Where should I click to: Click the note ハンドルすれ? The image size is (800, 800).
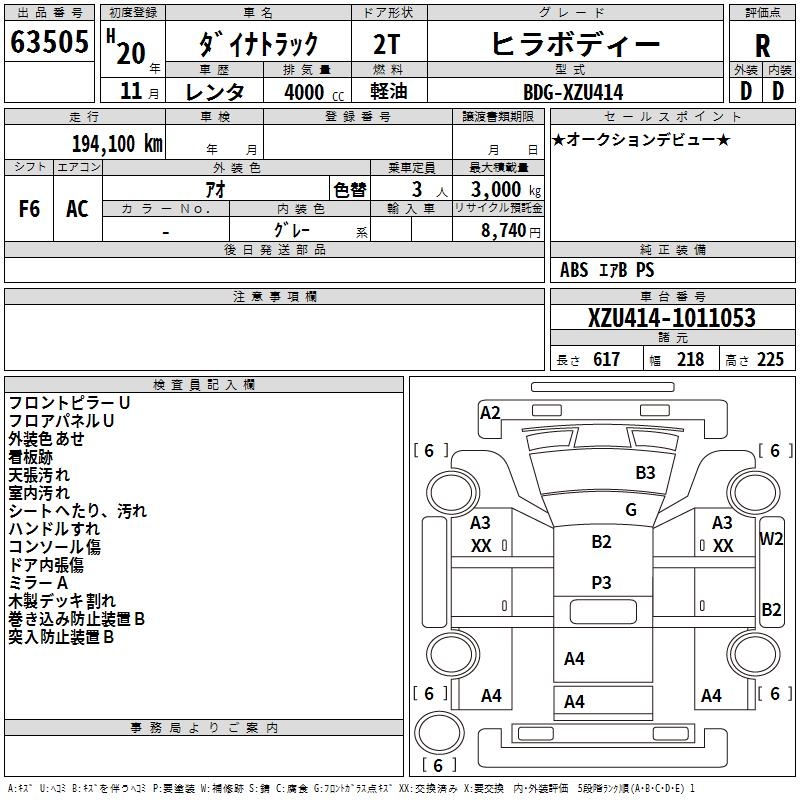pyautogui.click(x=54, y=529)
